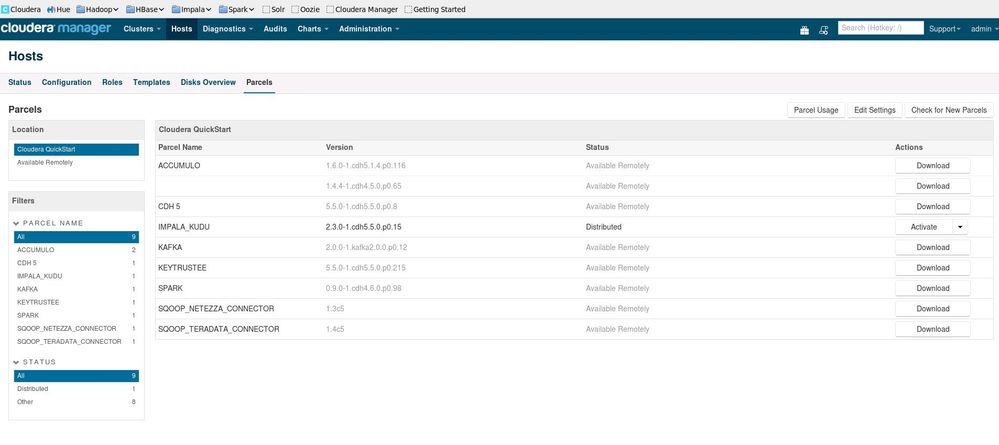Filter parcels by IMPALA_KUDU
Image resolution: width=999 pixels, height=445 pixels.
76,276
